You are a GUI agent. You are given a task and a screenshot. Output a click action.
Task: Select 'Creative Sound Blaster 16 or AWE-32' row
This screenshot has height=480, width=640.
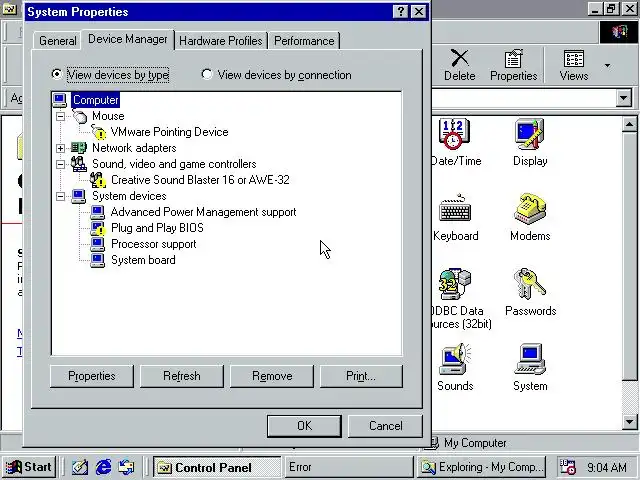pyautogui.click(x=200, y=180)
